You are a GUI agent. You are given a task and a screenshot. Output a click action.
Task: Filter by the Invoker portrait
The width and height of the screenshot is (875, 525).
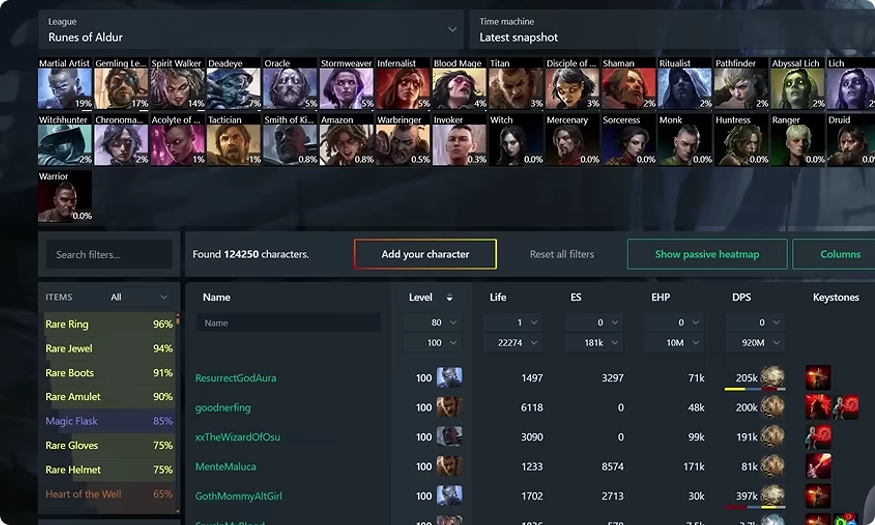459,139
